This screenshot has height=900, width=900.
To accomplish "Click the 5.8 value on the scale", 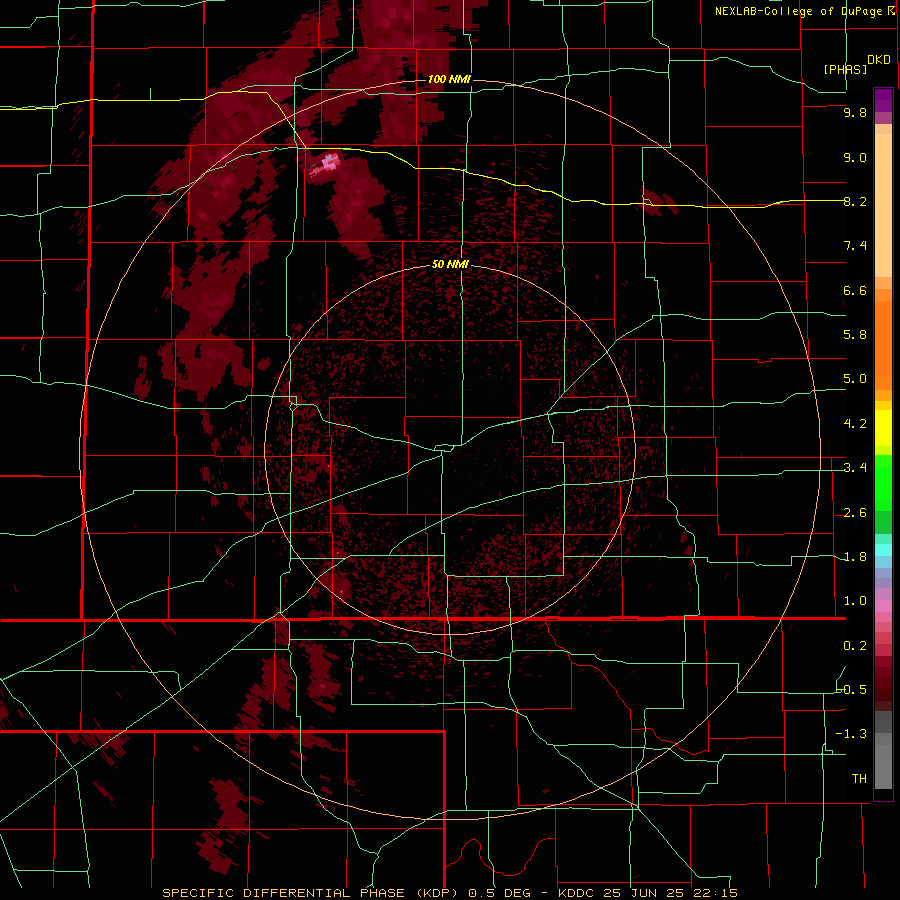I will (855, 335).
